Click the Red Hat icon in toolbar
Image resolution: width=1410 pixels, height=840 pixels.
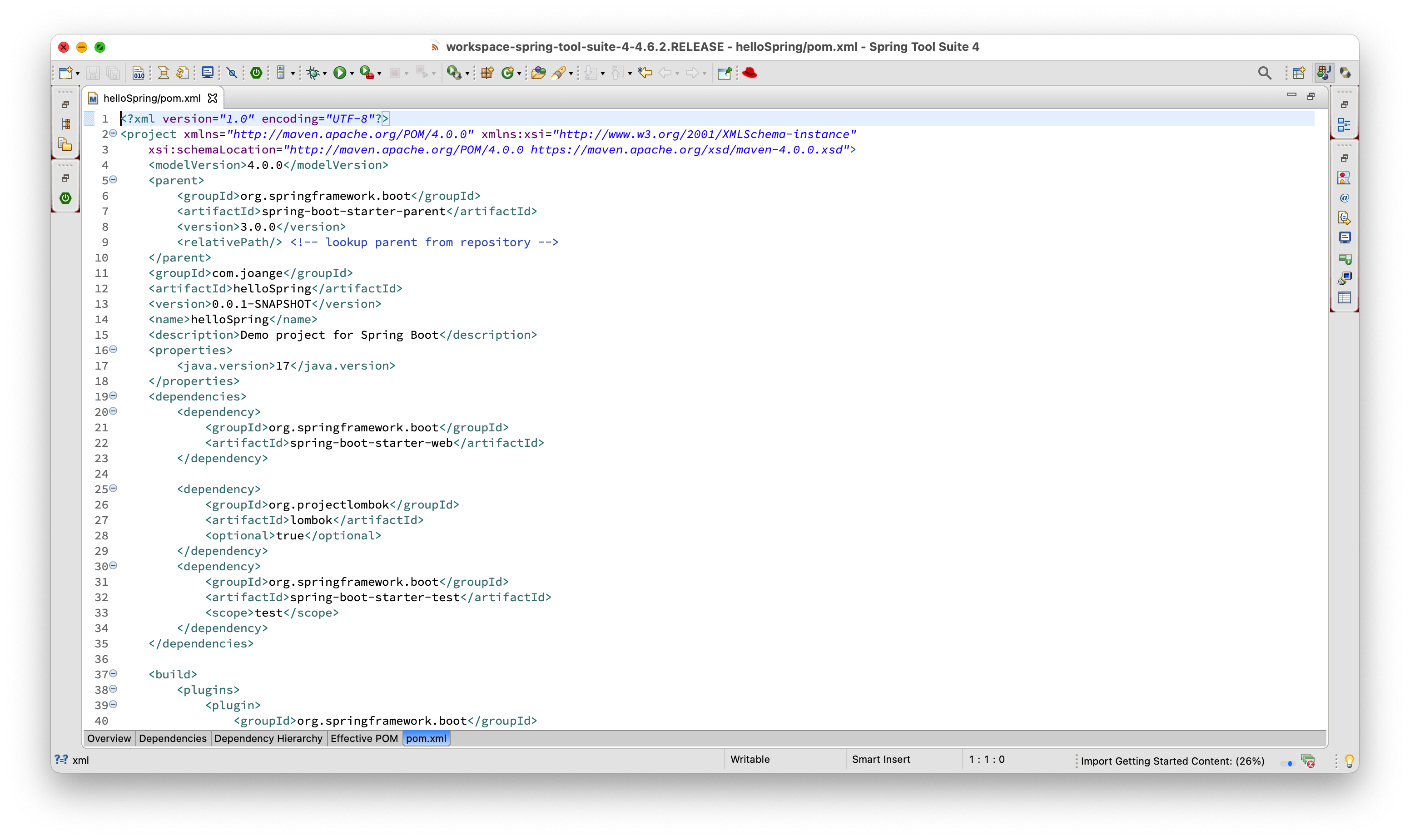pyautogui.click(x=750, y=73)
